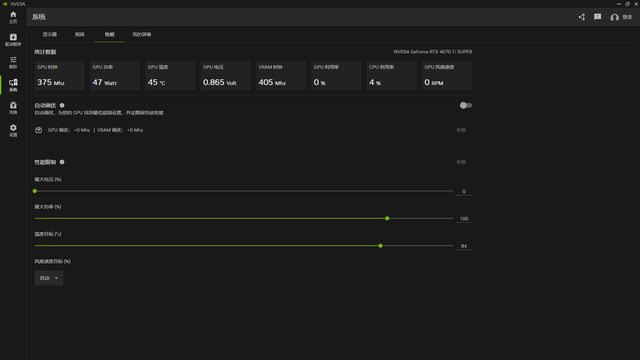The width and height of the screenshot is (640, 360).
Task: Select the System sidebar icon
Action: point(13,85)
